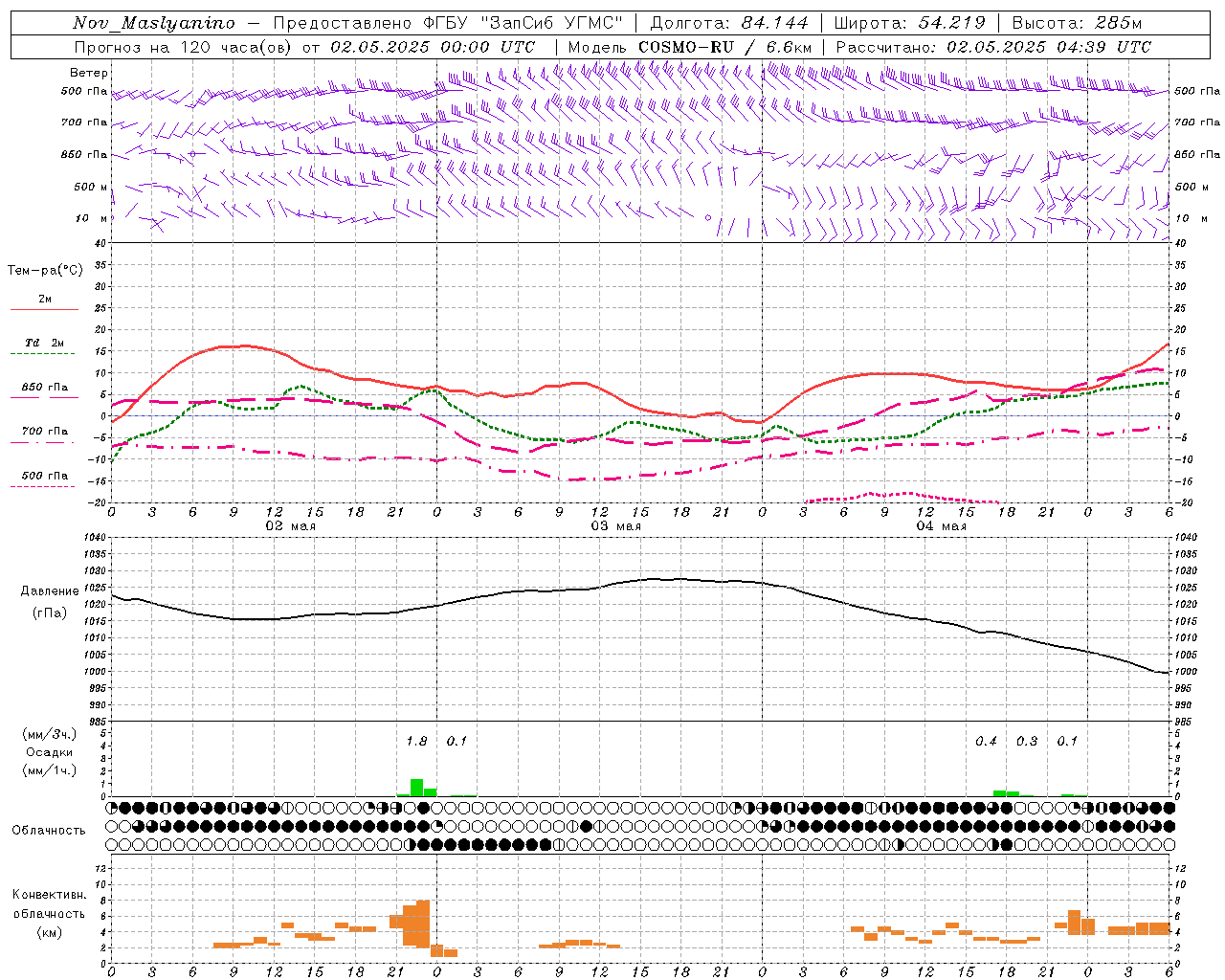
Task: Click the Прогноз на 120 часа(ов) text
Action: point(184,47)
